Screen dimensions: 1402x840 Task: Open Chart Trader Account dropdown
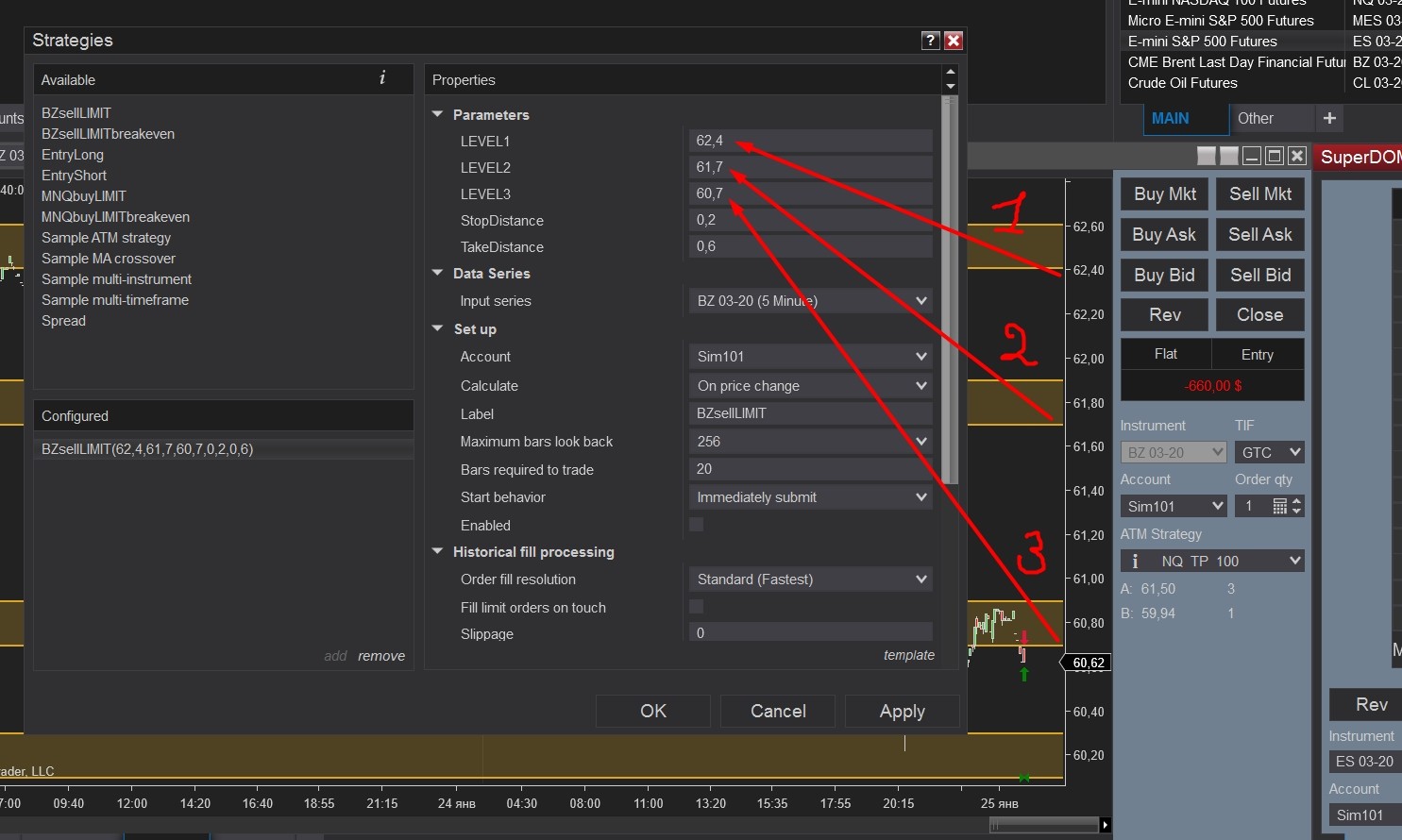click(1174, 506)
